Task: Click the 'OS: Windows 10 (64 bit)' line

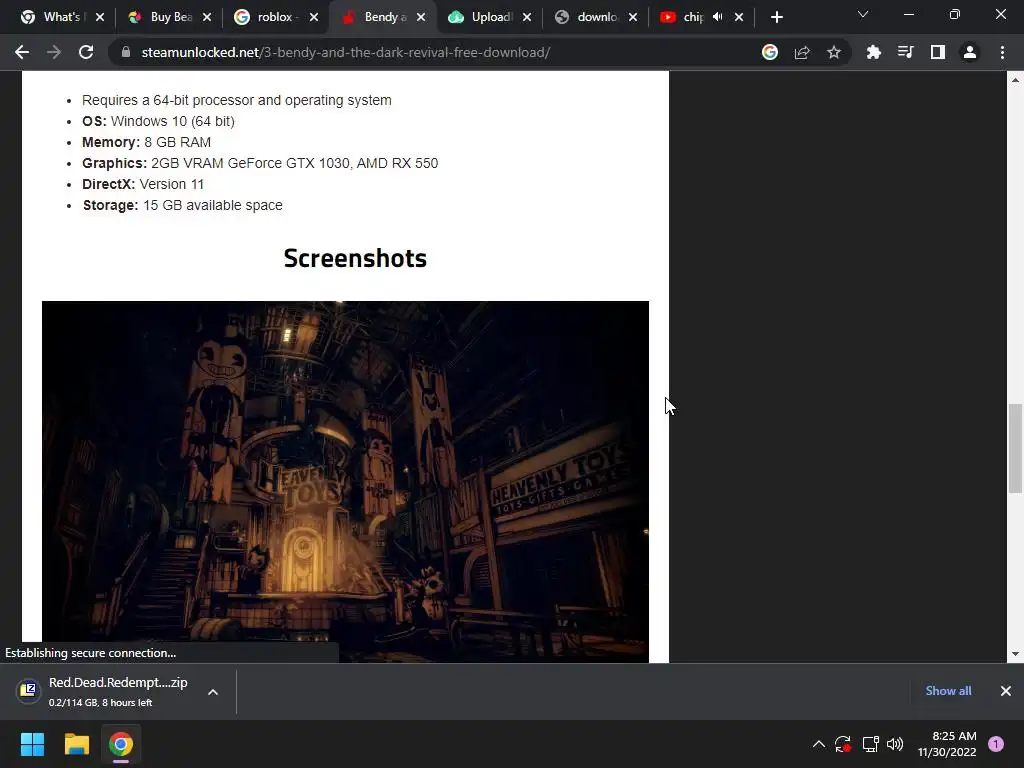Action: coord(158,121)
